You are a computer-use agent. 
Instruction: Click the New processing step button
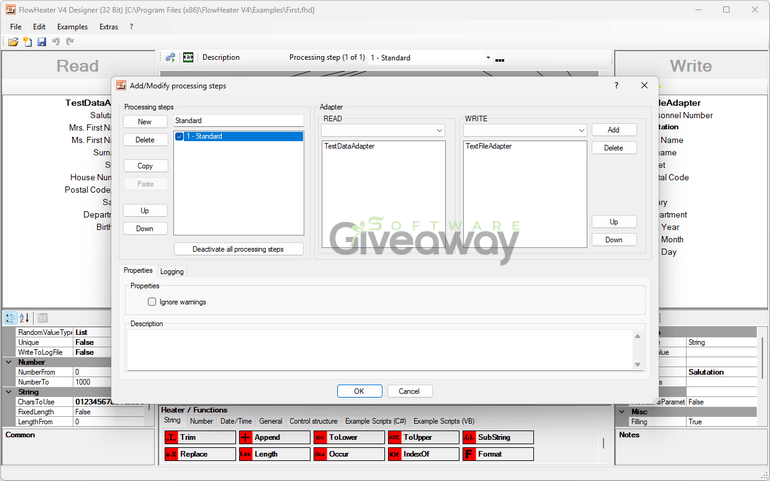145,121
